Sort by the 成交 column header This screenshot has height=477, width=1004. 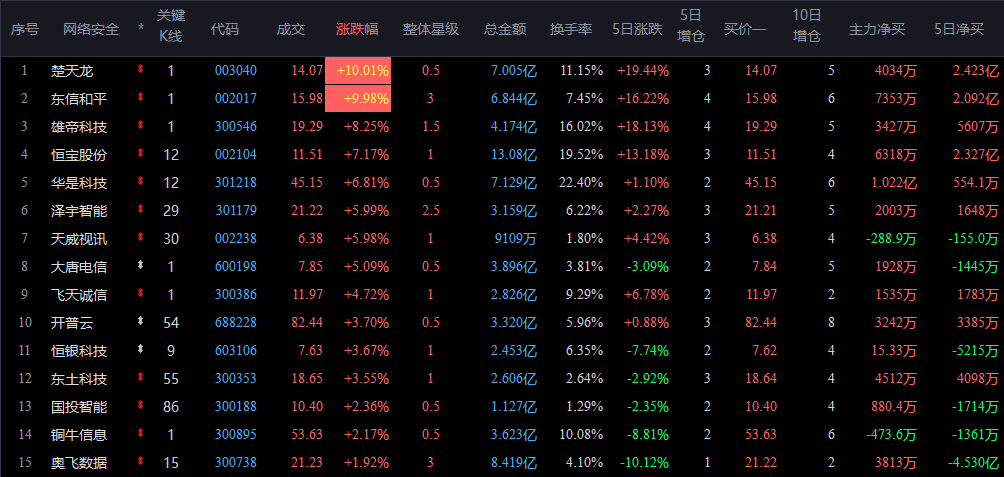(291, 29)
